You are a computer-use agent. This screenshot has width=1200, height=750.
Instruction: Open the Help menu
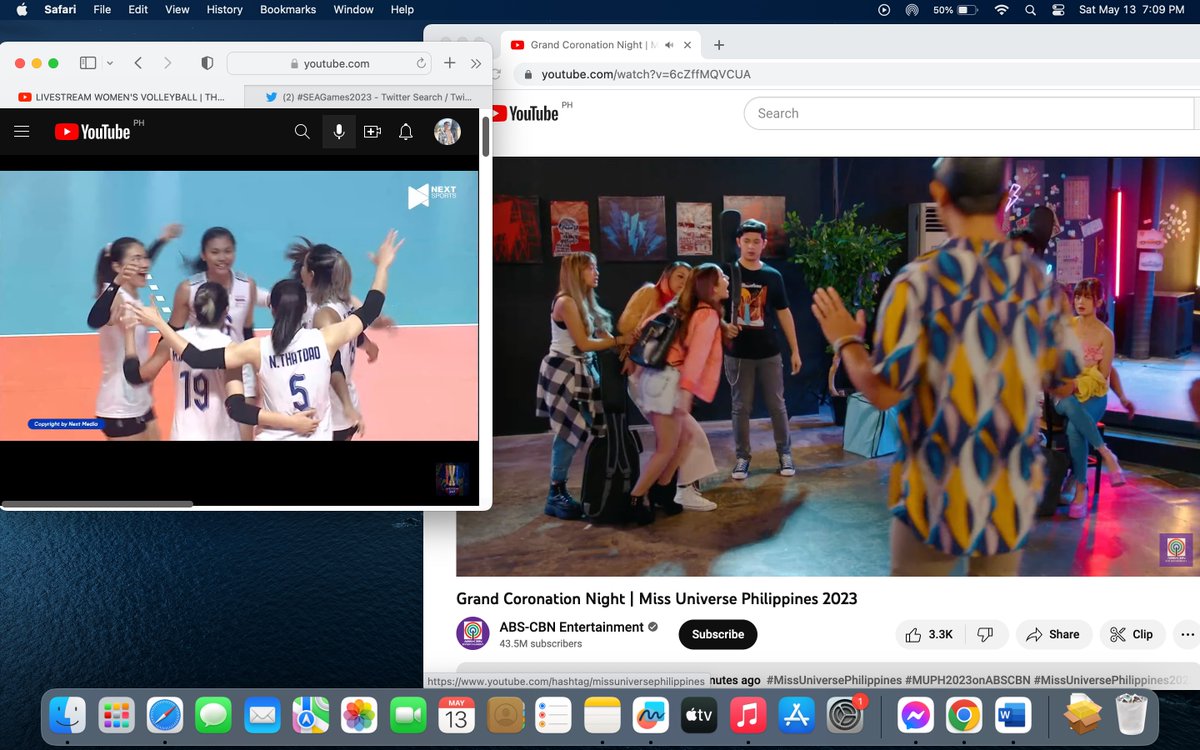[x=402, y=9]
